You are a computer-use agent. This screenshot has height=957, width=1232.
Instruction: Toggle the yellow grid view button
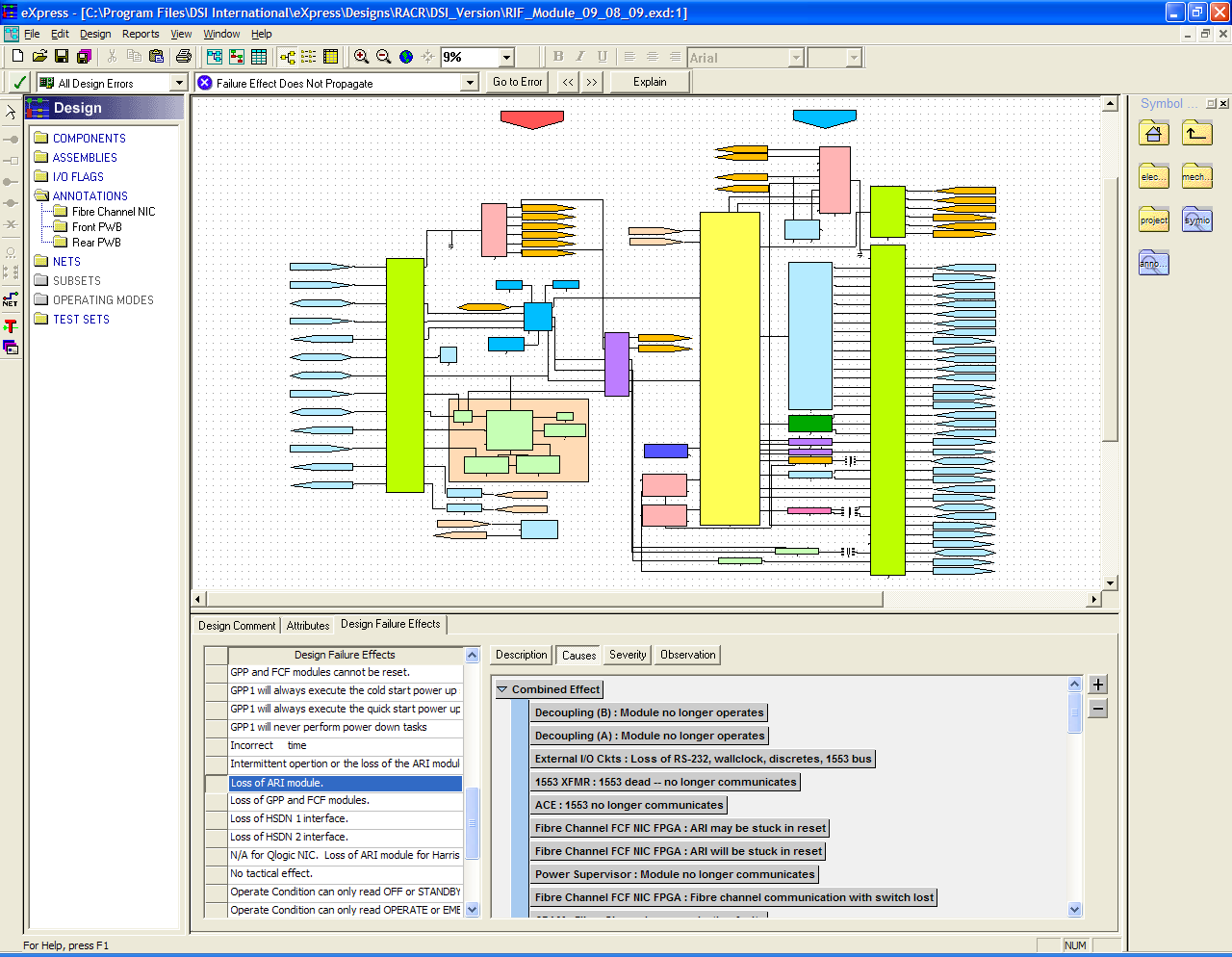(331, 57)
